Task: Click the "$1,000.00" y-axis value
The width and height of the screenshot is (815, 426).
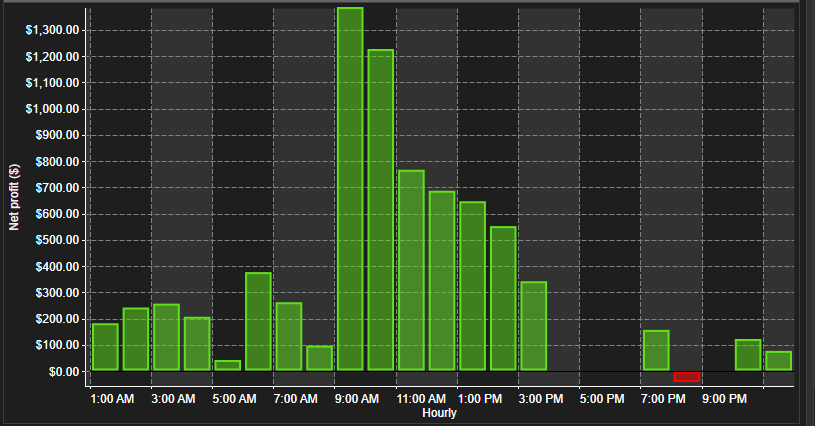Action: pos(52,109)
